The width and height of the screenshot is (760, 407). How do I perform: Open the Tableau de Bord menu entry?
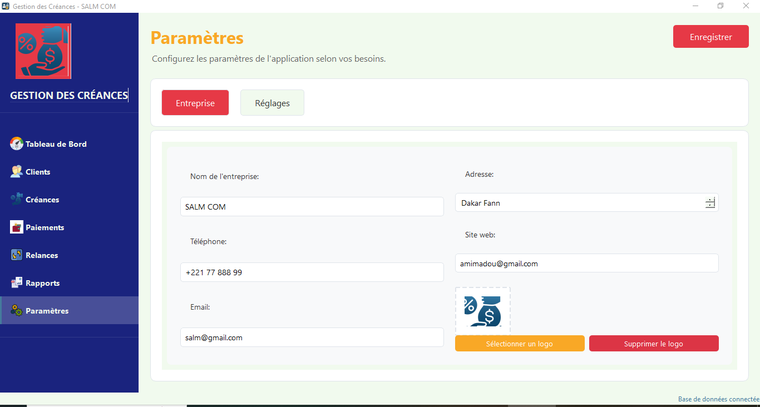click(69, 144)
